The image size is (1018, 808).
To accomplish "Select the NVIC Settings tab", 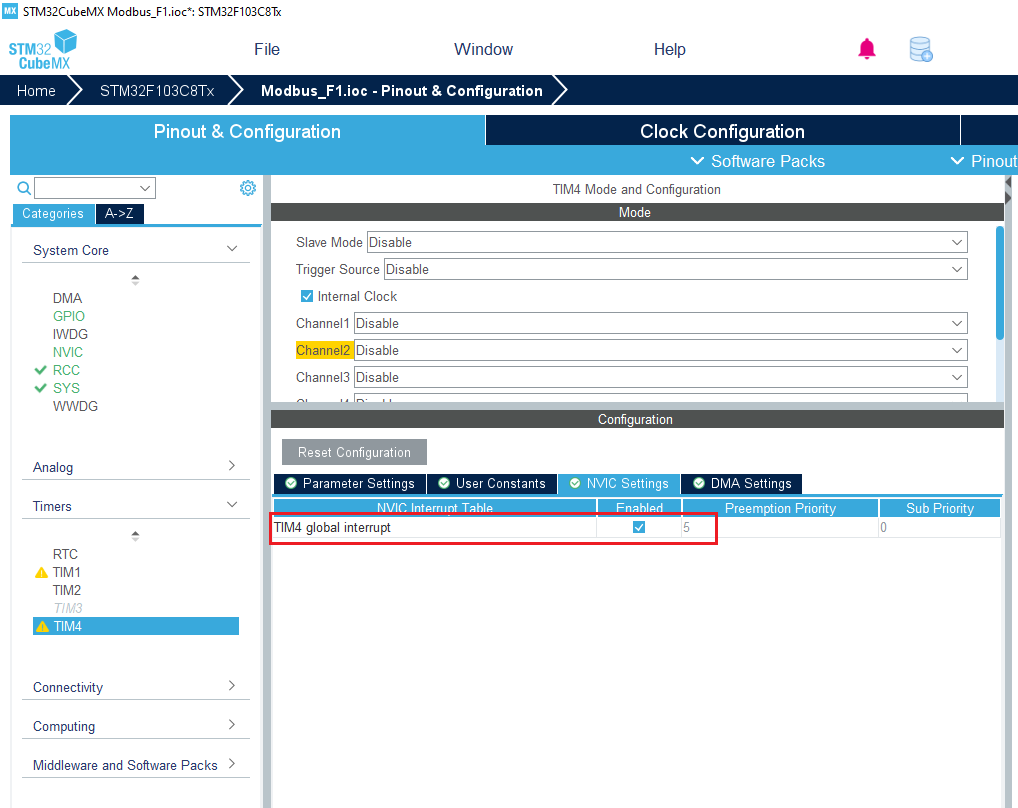I will pos(619,484).
